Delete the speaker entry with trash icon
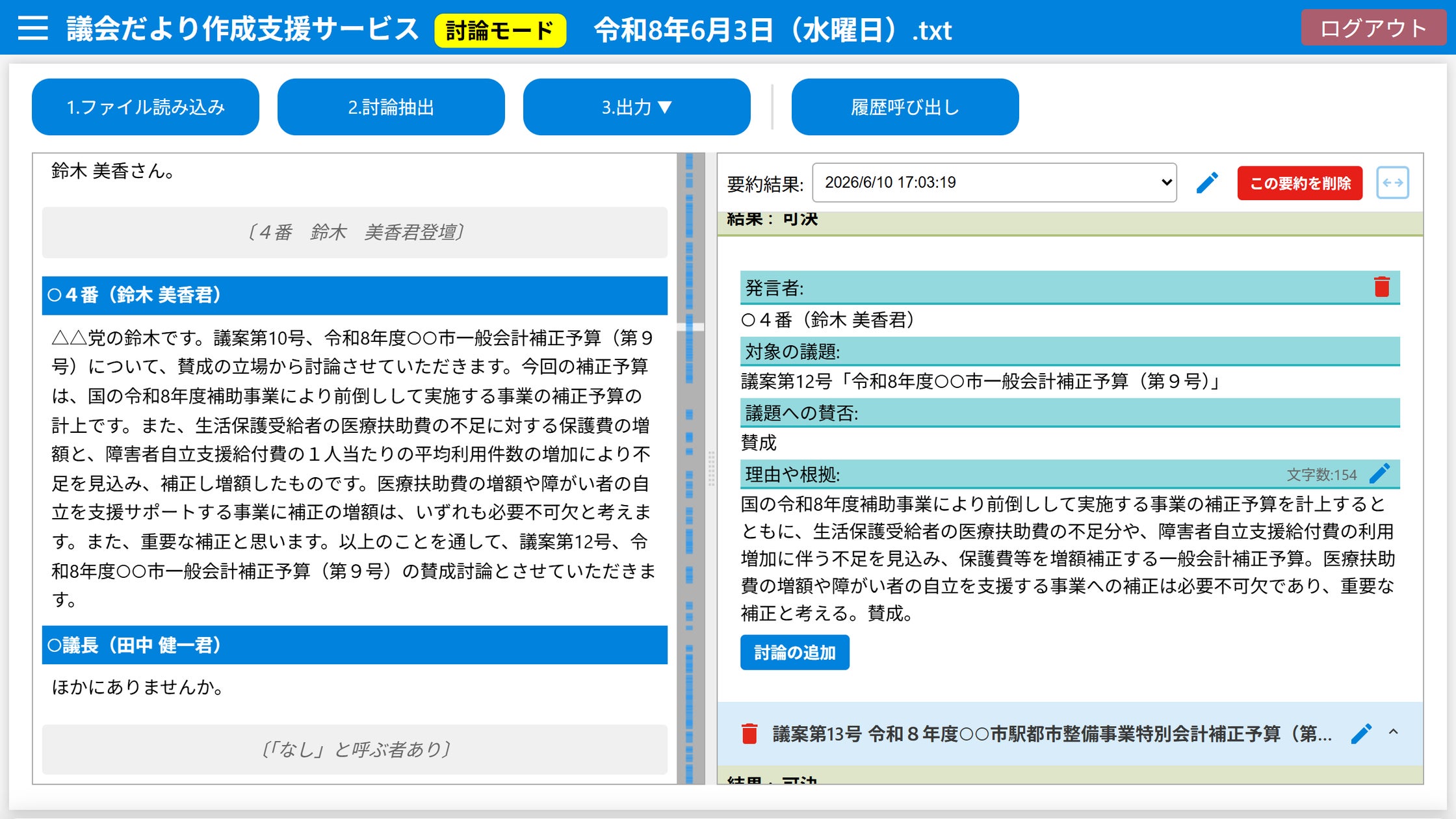 point(1382,287)
